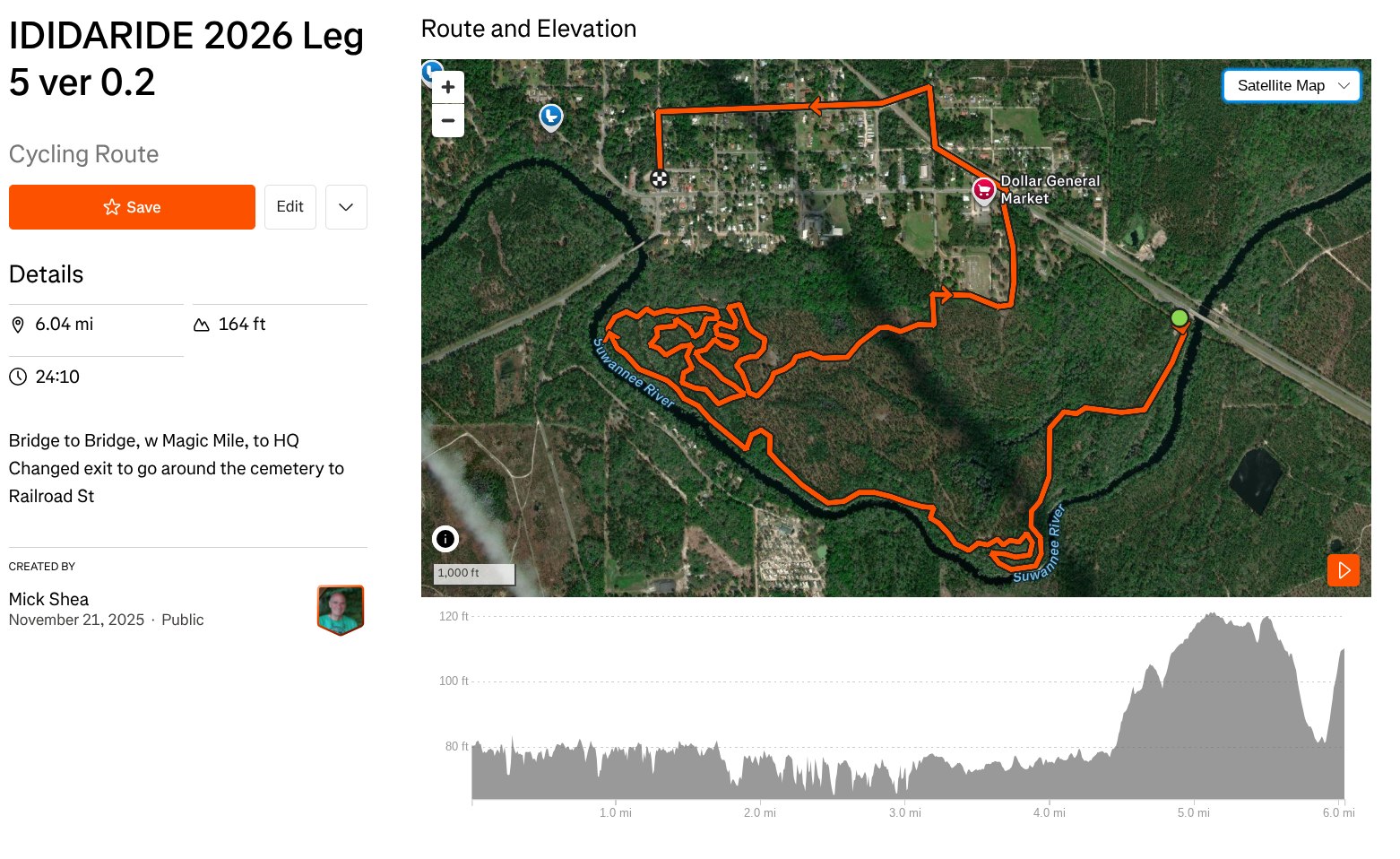Click the Dollar General Market shopping pin
Image resolution: width=1400 pixels, height=859 pixels.
click(984, 189)
